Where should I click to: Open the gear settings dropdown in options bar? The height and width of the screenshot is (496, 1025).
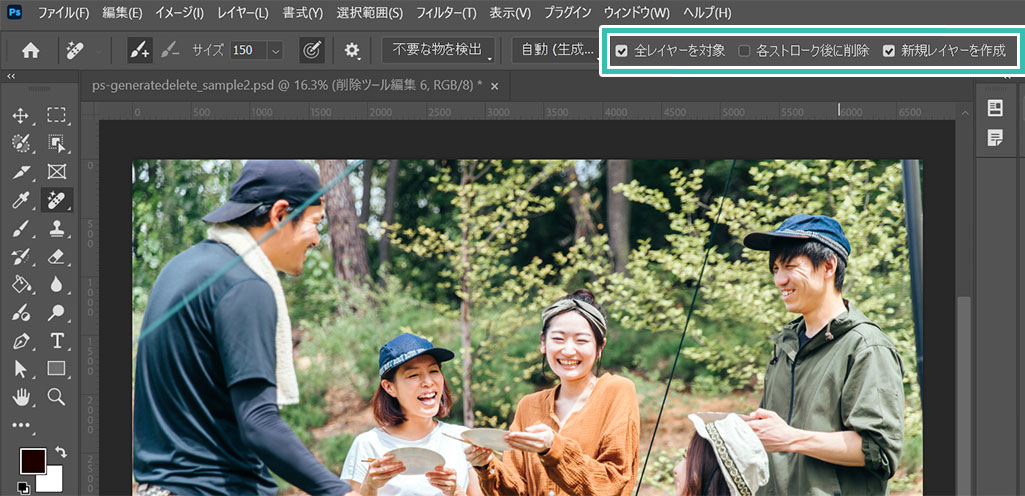pyautogui.click(x=352, y=50)
